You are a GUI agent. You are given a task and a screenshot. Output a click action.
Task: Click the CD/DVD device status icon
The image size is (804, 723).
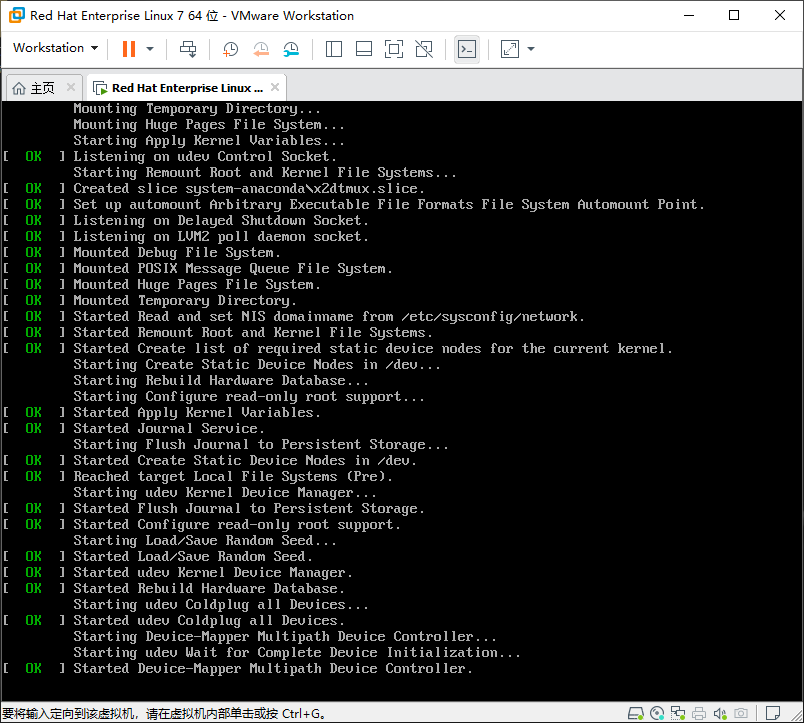(x=658, y=712)
